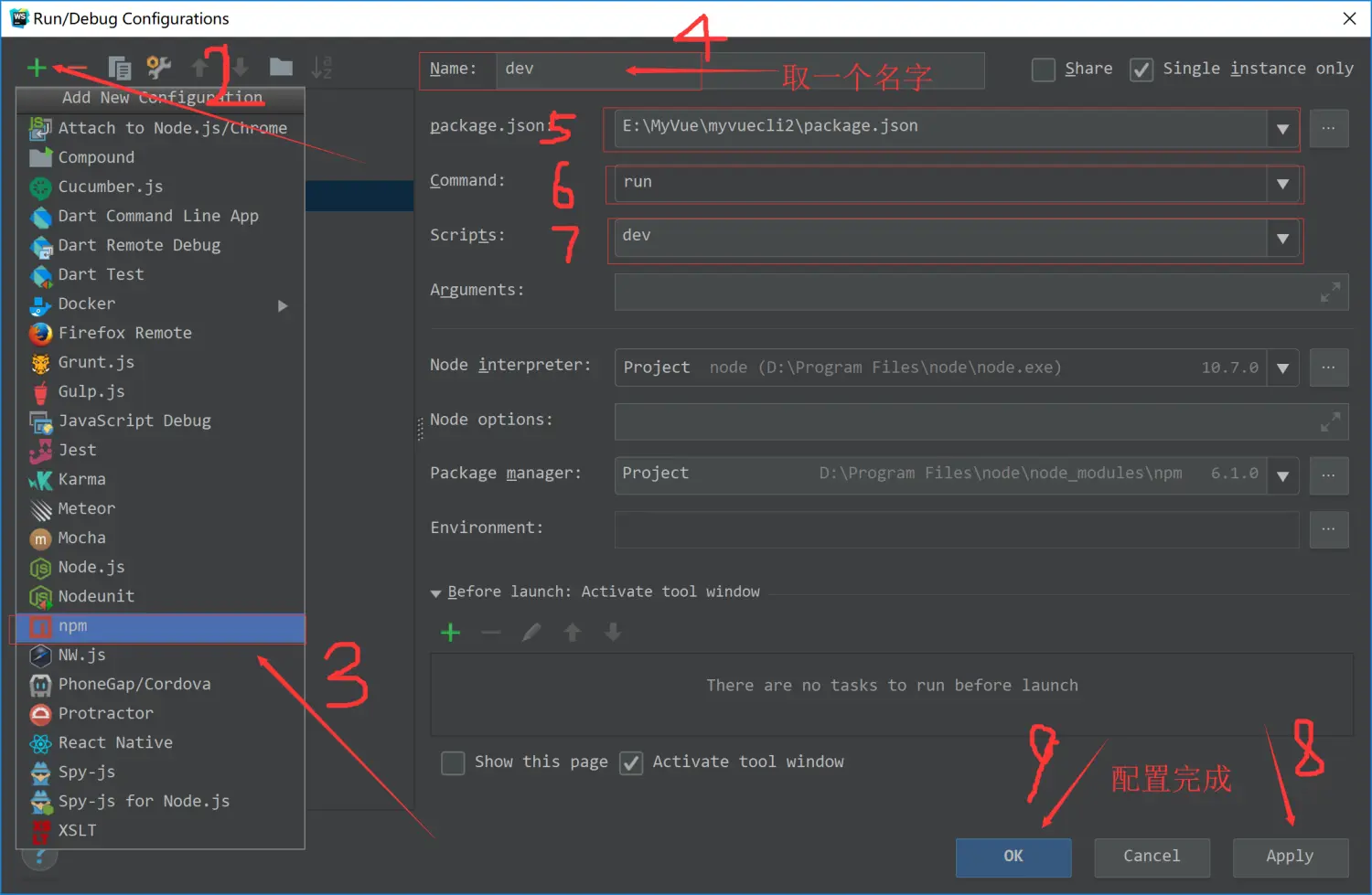Select Dart Command Line App entry
Image resolution: width=1372 pixels, height=895 pixels.
pos(161,217)
